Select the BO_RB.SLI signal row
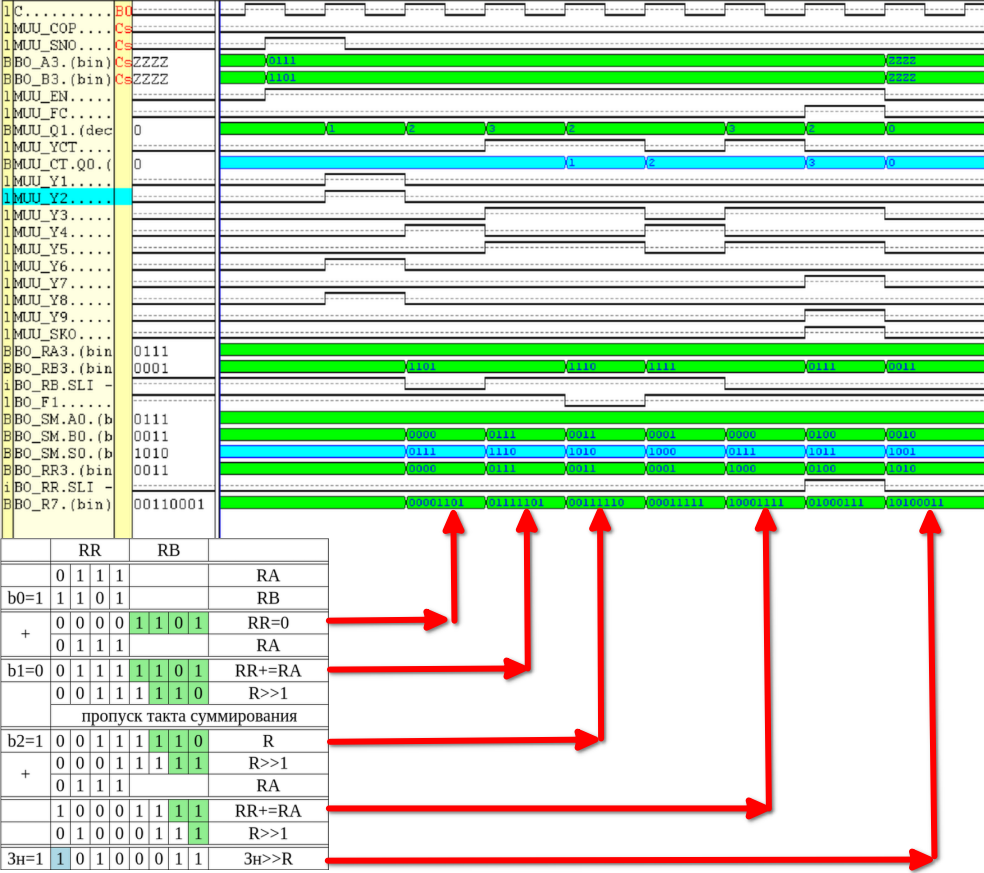This screenshot has height=873, width=984. pos(60,385)
